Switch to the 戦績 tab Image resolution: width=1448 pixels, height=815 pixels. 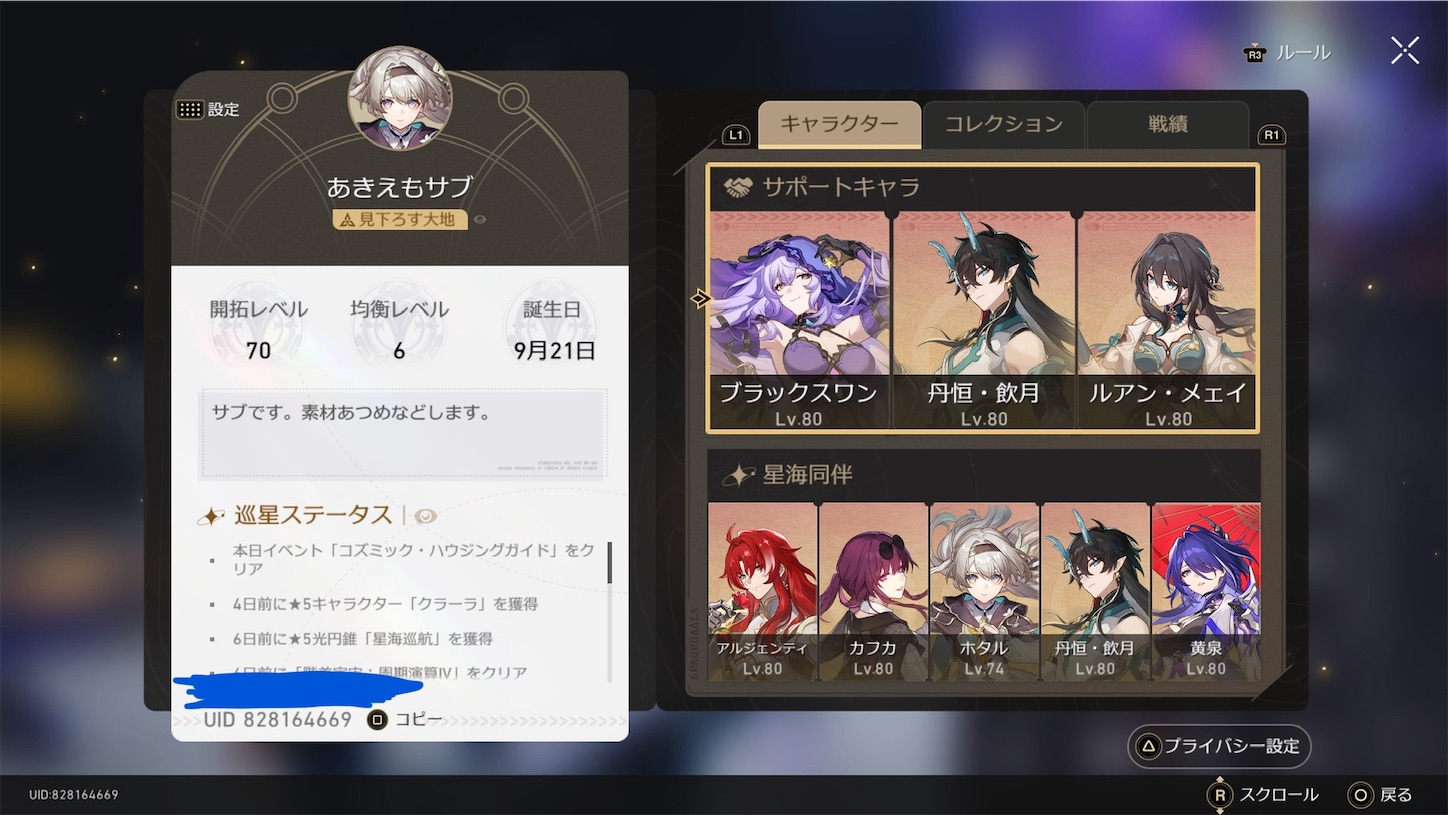click(1167, 124)
